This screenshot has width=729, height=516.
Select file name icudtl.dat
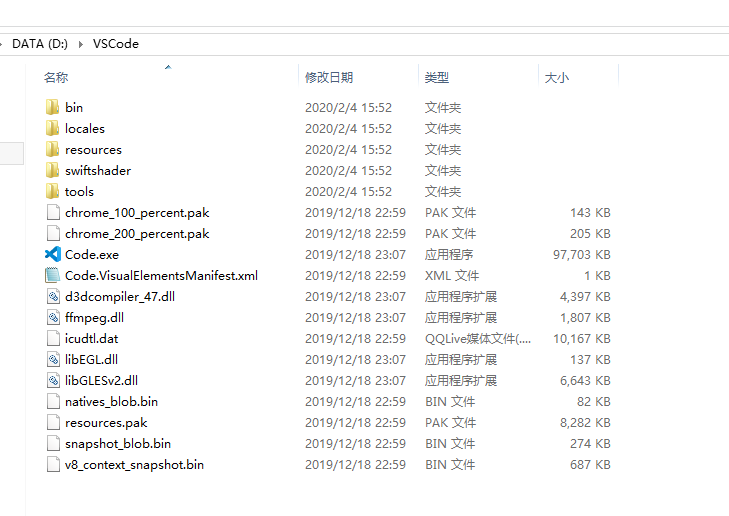point(92,339)
